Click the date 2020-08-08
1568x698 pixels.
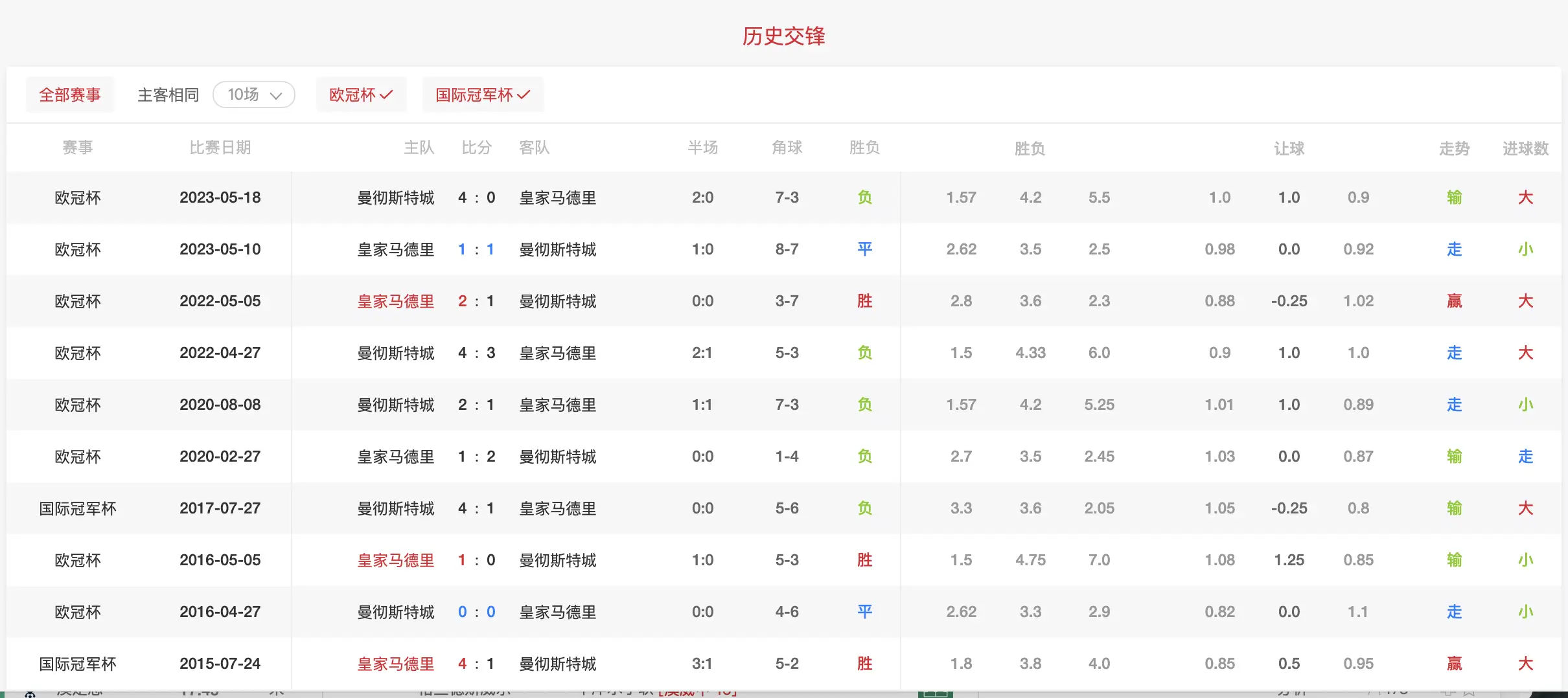tap(220, 405)
